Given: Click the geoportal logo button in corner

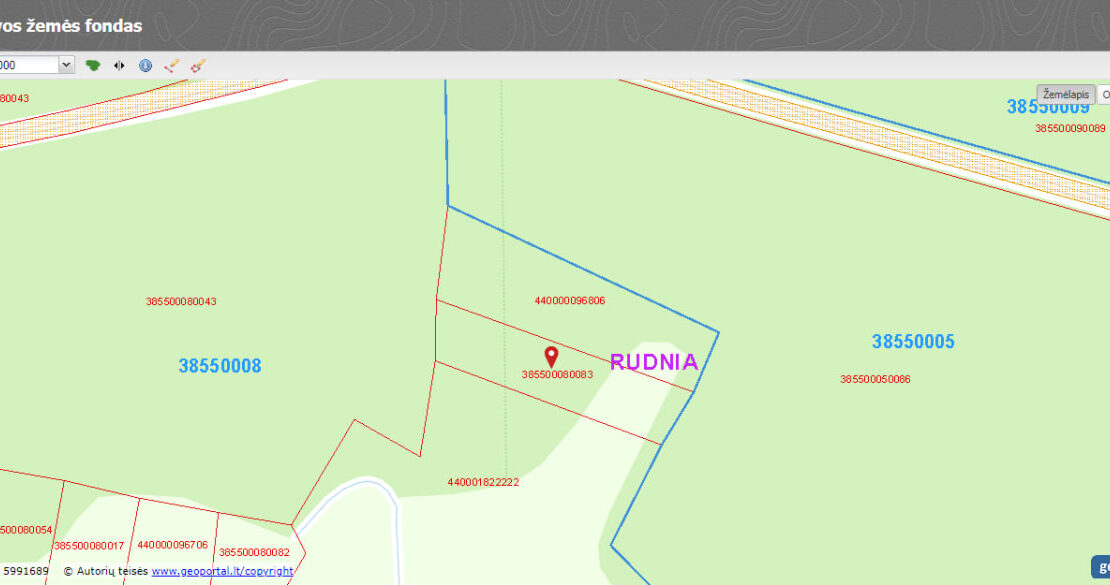Looking at the screenshot, I should click(x=1101, y=567).
